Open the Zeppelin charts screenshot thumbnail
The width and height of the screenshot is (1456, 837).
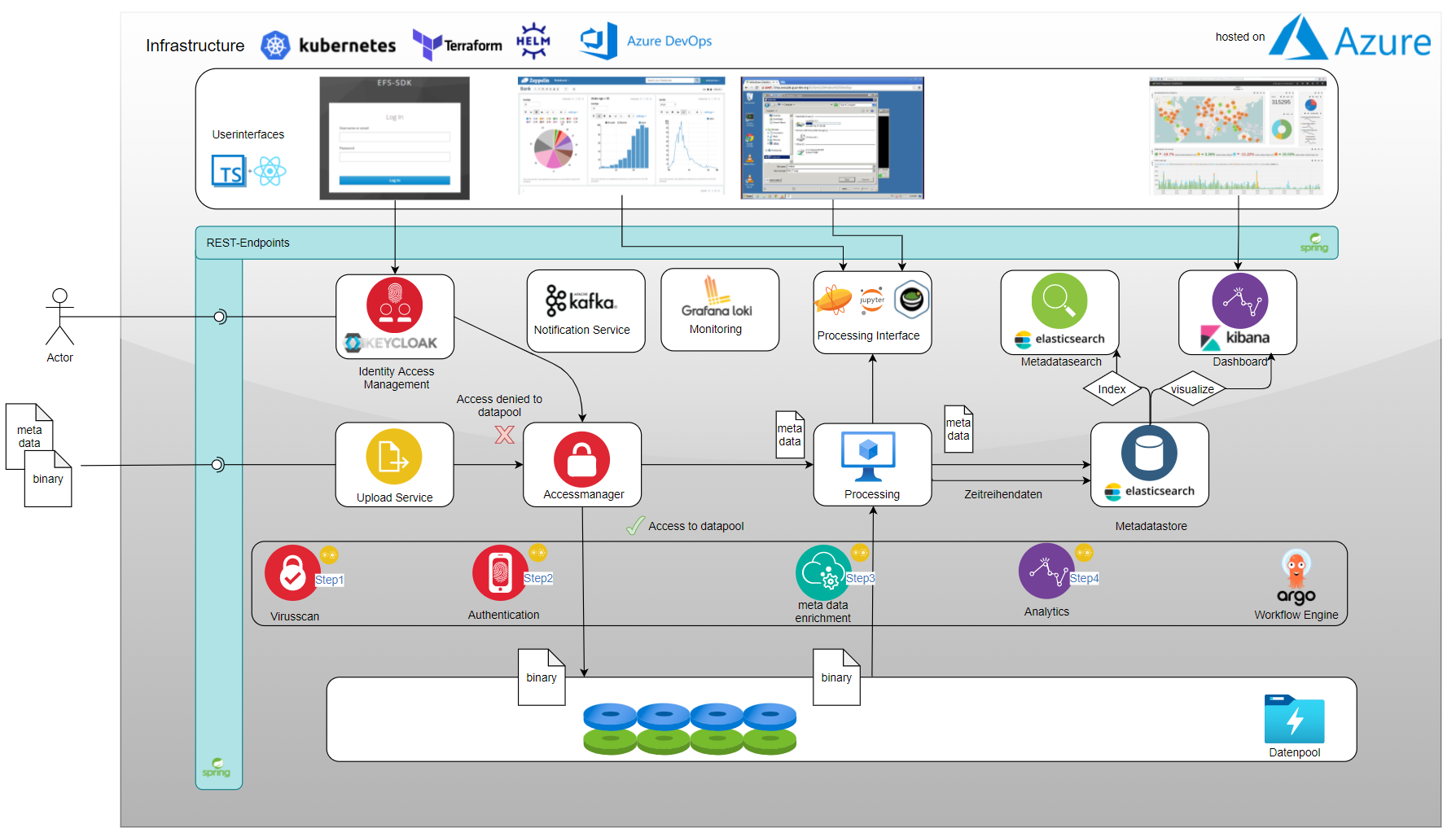[621, 135]
